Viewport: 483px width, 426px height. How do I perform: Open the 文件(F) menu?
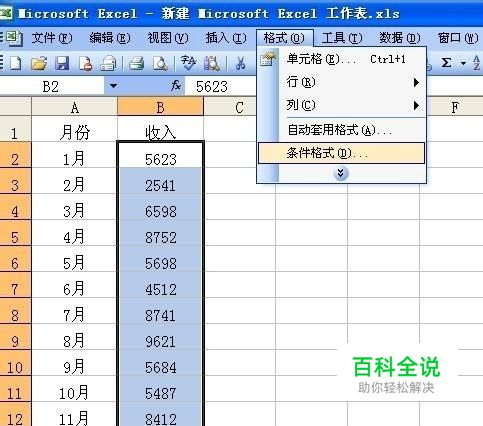click(x=52, y=38)
